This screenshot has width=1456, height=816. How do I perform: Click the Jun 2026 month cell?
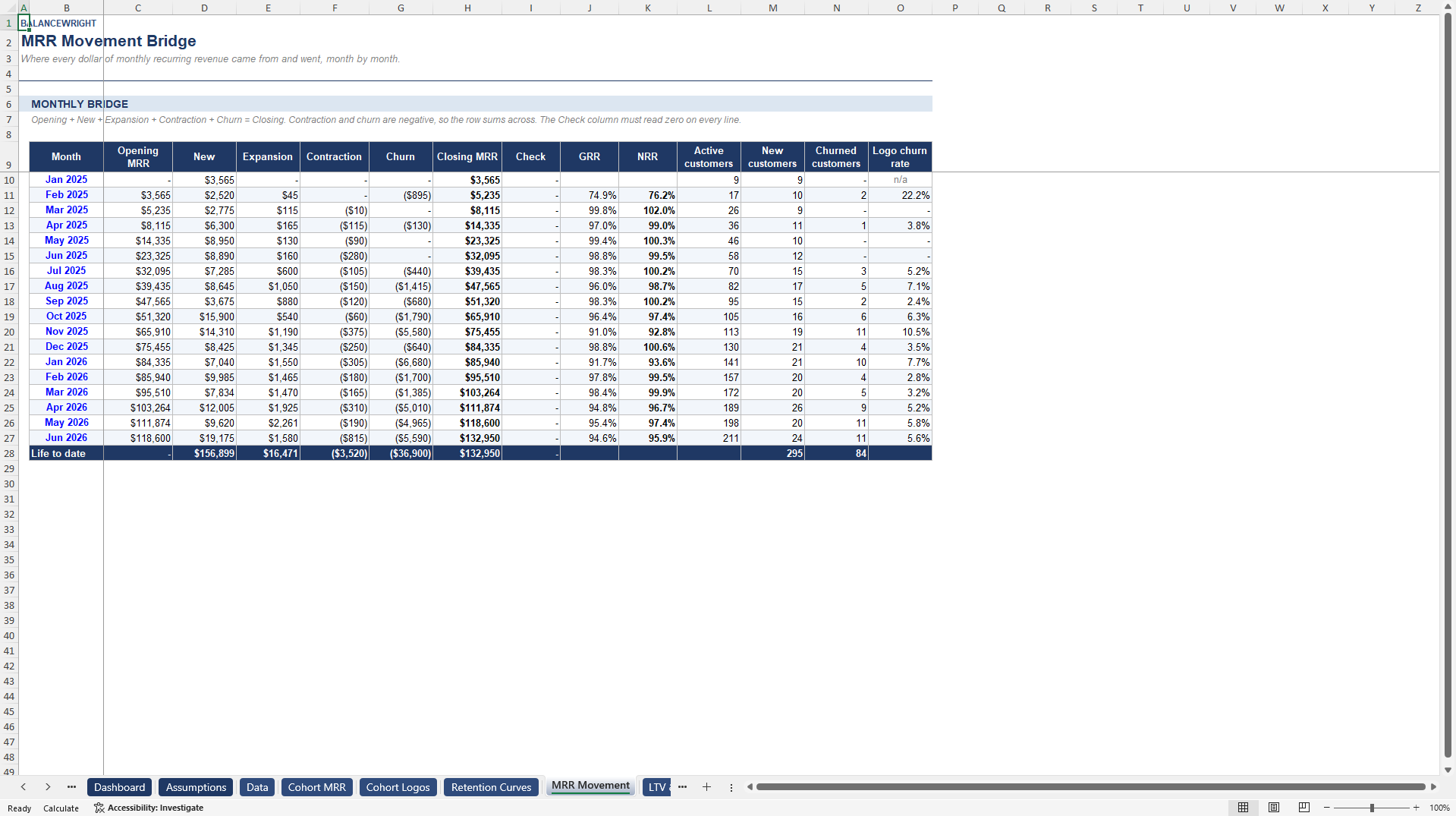(66, 438)
